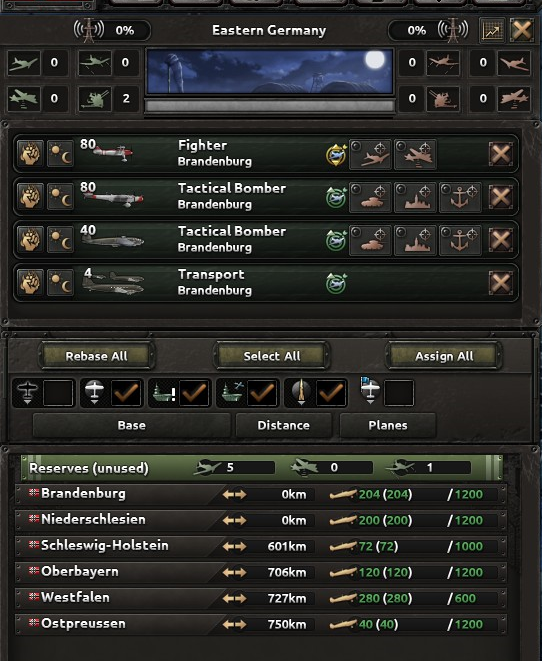Click the gray air superiority progress bar
Screen dimensions: 542x661
(270, 106)
